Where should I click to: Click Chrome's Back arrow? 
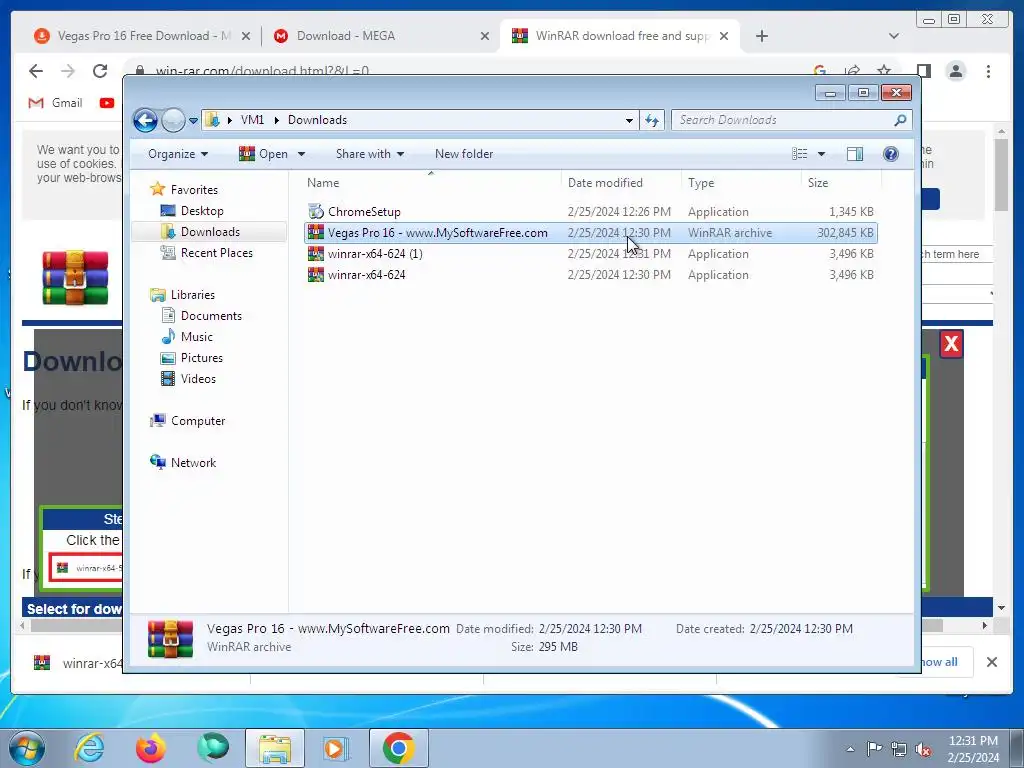(x=36, y=71)
